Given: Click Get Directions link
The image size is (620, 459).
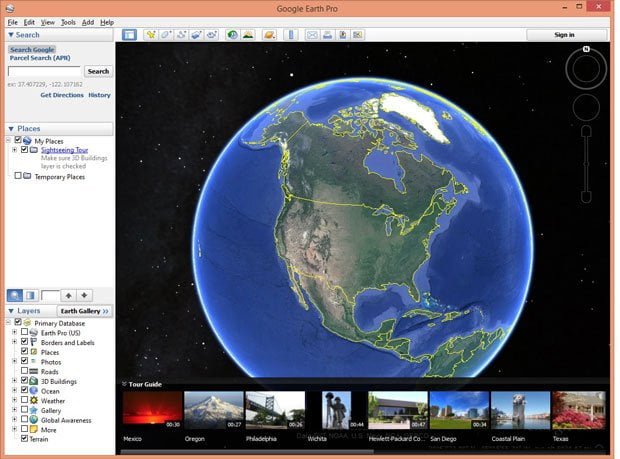Looking at the screenshot, I should tap(62, 95).
